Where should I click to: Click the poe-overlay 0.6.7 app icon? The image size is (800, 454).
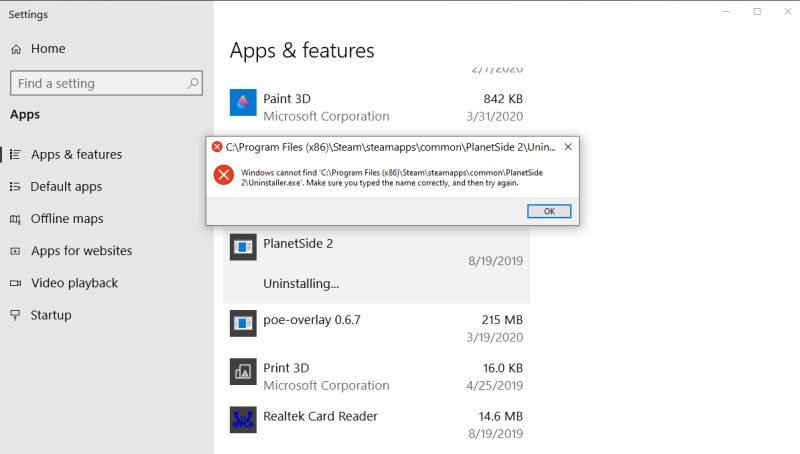(243, 323)
